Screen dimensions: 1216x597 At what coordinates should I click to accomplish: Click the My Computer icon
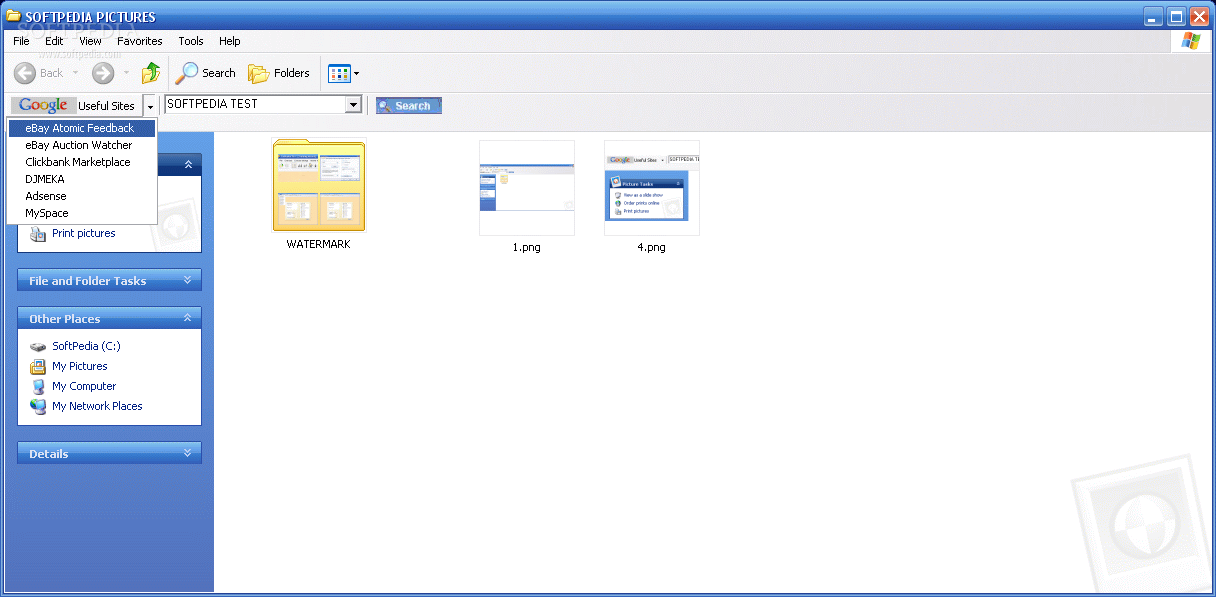[38, 386]
